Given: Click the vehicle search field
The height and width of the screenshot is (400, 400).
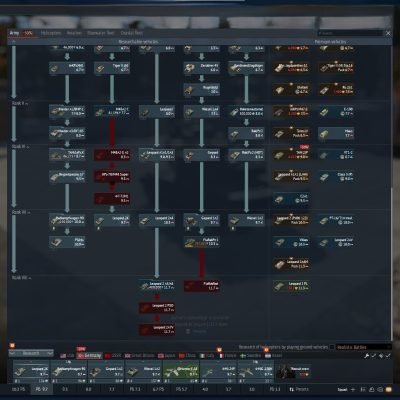Looking at the screenshot, I should point(350,33).
